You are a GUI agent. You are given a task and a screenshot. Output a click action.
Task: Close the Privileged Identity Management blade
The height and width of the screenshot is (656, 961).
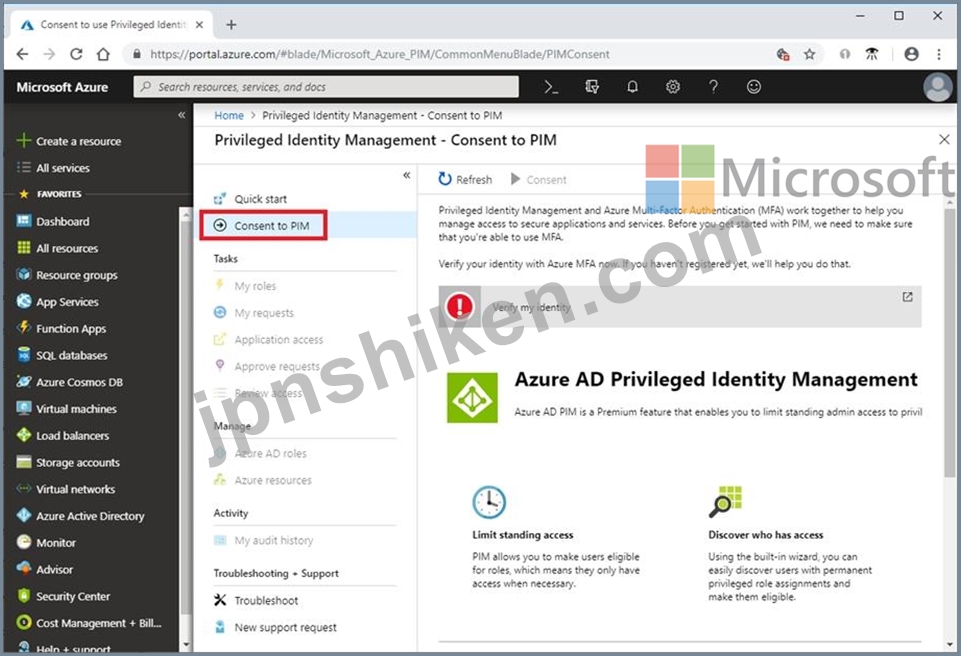tap(944, 140)
